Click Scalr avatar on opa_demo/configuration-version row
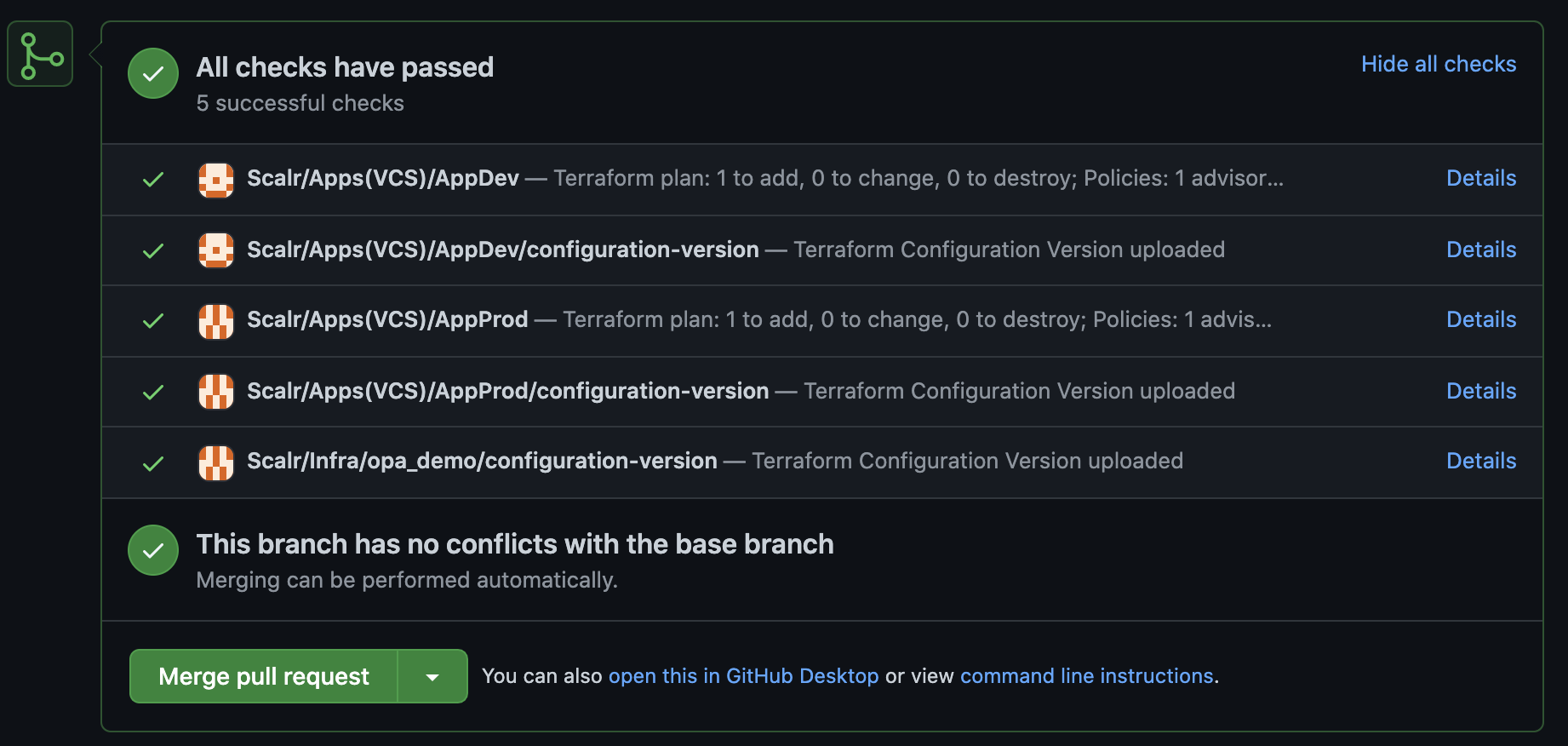This screenshot has height=746, width=1568. click(216, 462)
